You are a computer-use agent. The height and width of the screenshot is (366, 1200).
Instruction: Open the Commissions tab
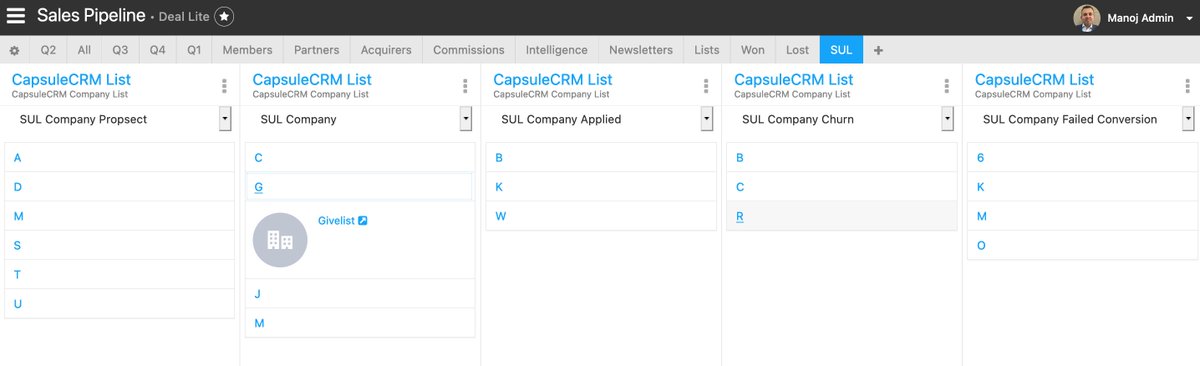pyautogui.click(x=468, y=50)
